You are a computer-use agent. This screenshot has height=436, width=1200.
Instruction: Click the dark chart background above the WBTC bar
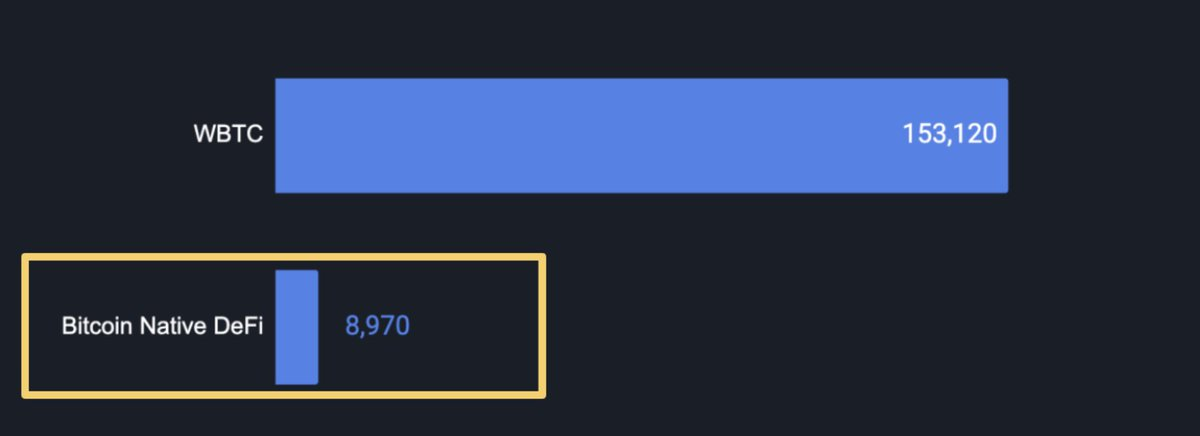pyautogui.click(x=640, y=40)
